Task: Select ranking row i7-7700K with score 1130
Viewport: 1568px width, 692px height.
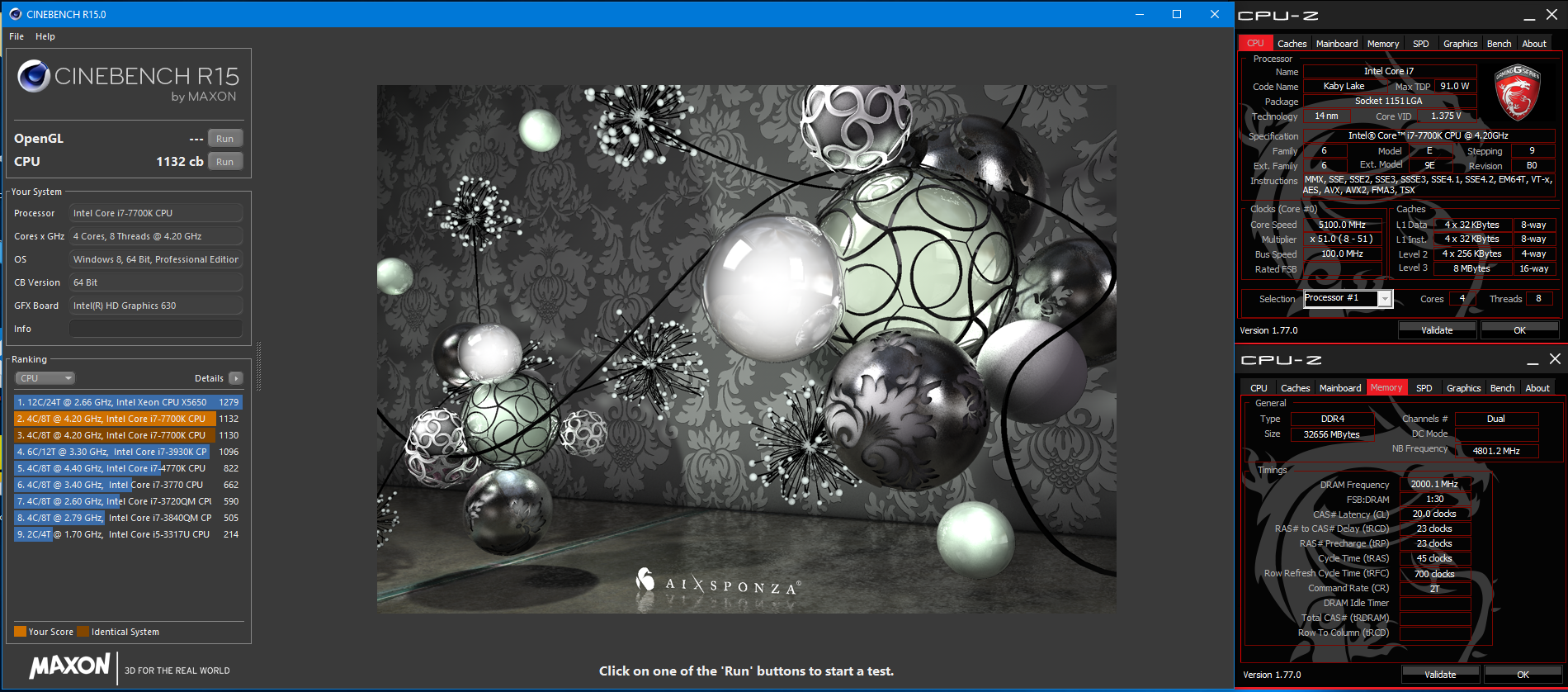Action: coord(128,435)
